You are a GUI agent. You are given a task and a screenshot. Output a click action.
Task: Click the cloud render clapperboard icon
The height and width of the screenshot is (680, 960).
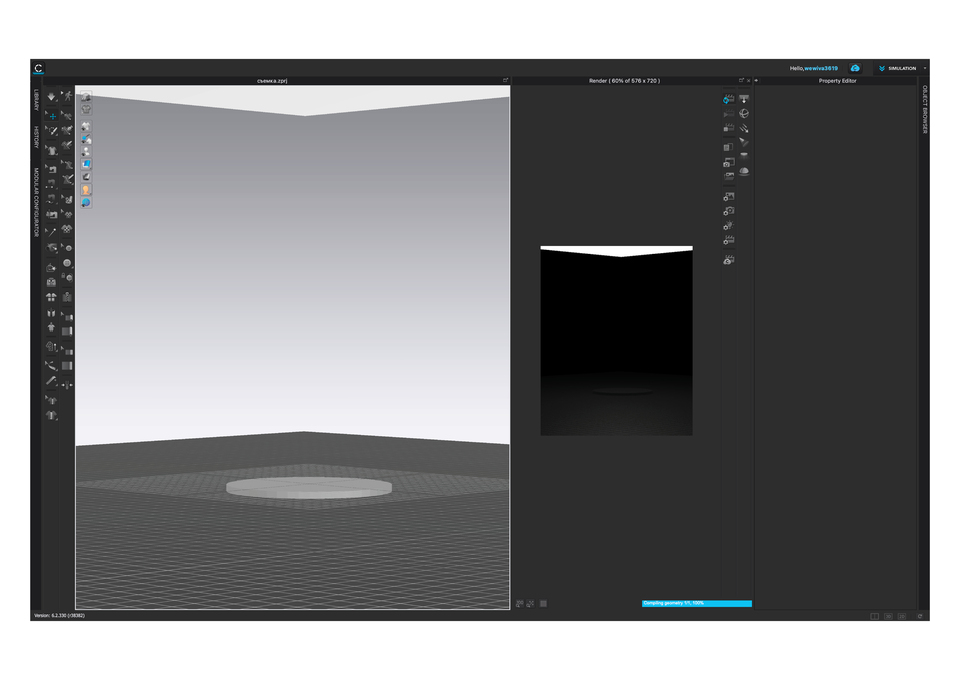(729, 260)
